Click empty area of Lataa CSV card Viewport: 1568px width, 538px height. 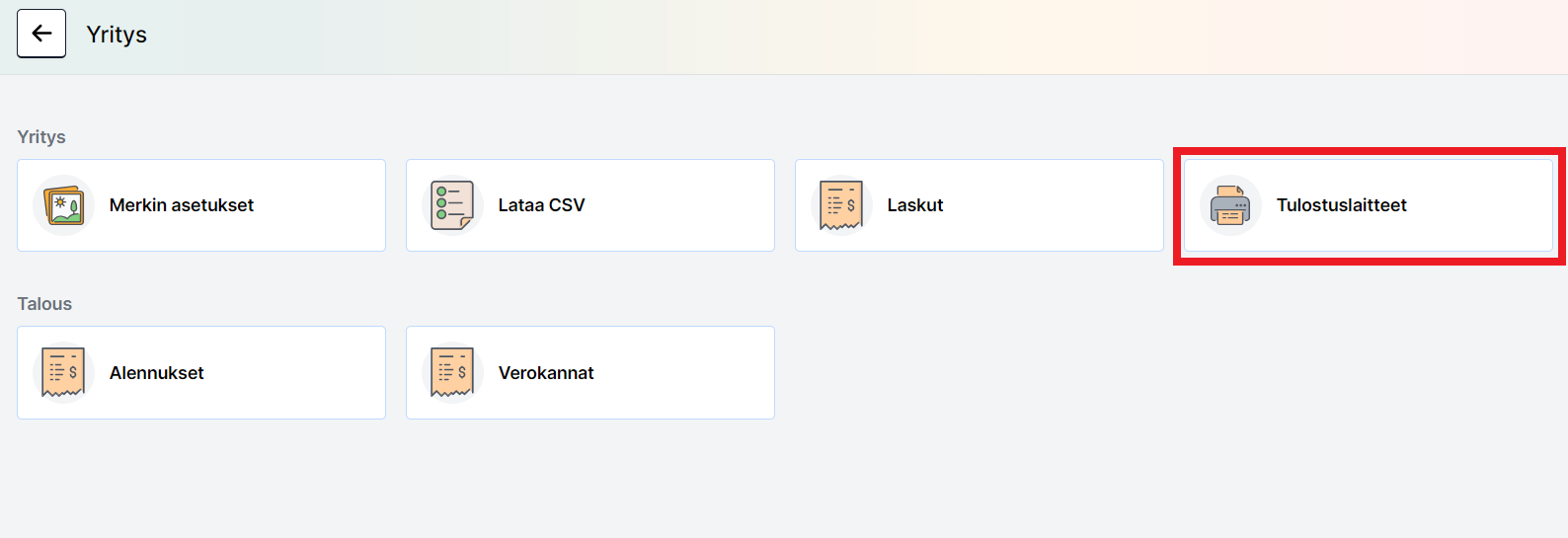point(681,205)
